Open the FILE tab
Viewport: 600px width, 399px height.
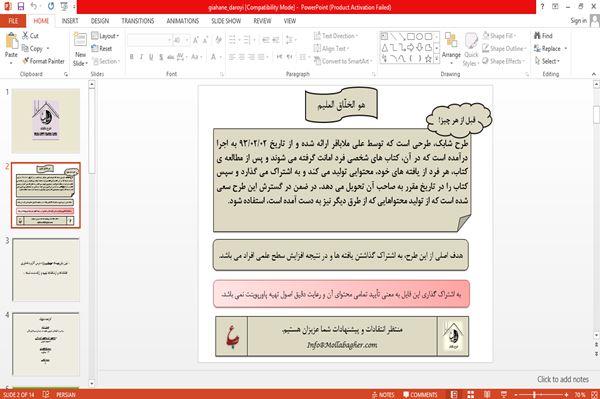coord(13,21)
